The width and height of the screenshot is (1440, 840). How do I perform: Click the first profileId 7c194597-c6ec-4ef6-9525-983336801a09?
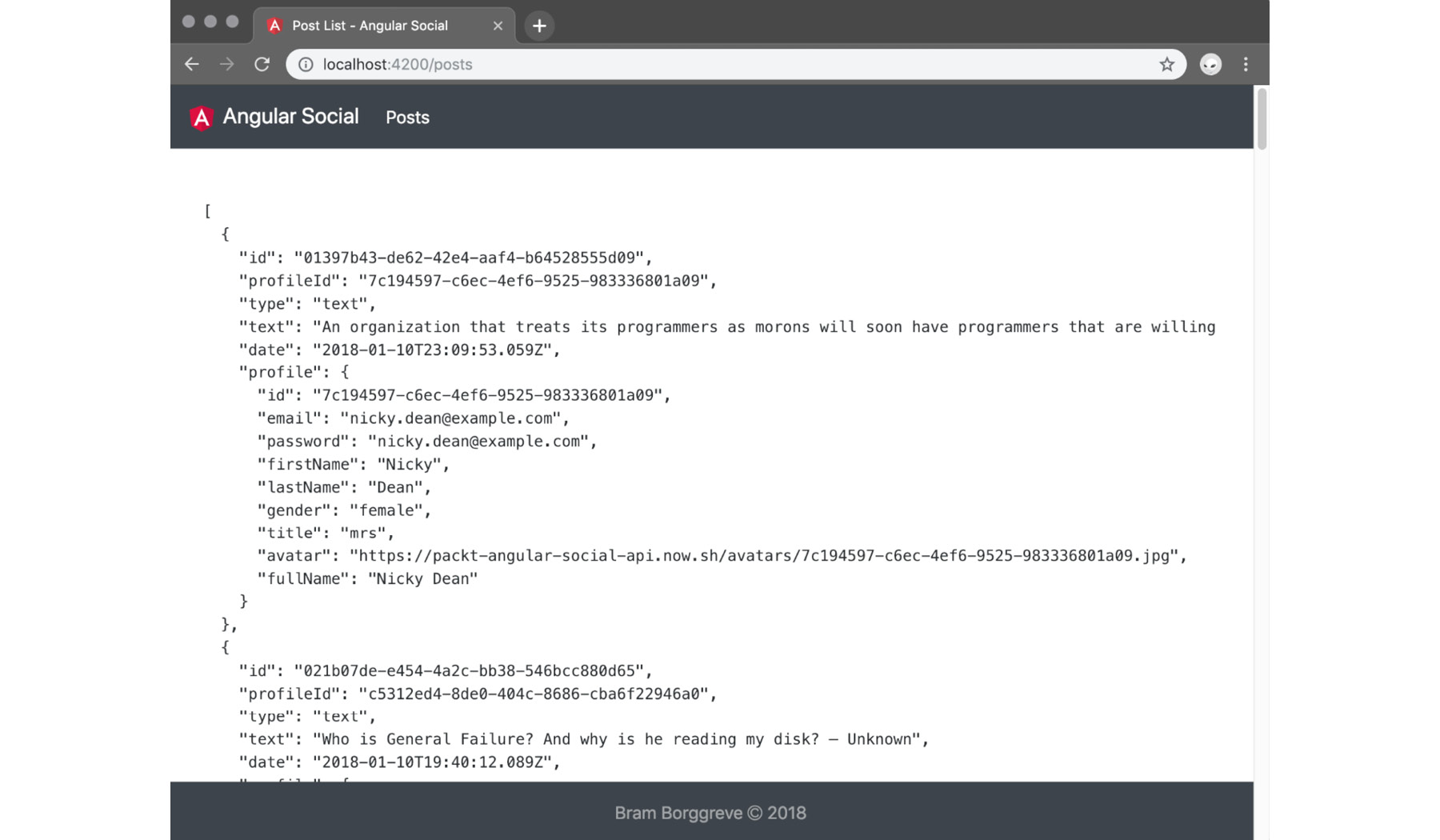[x=533, y=281]
